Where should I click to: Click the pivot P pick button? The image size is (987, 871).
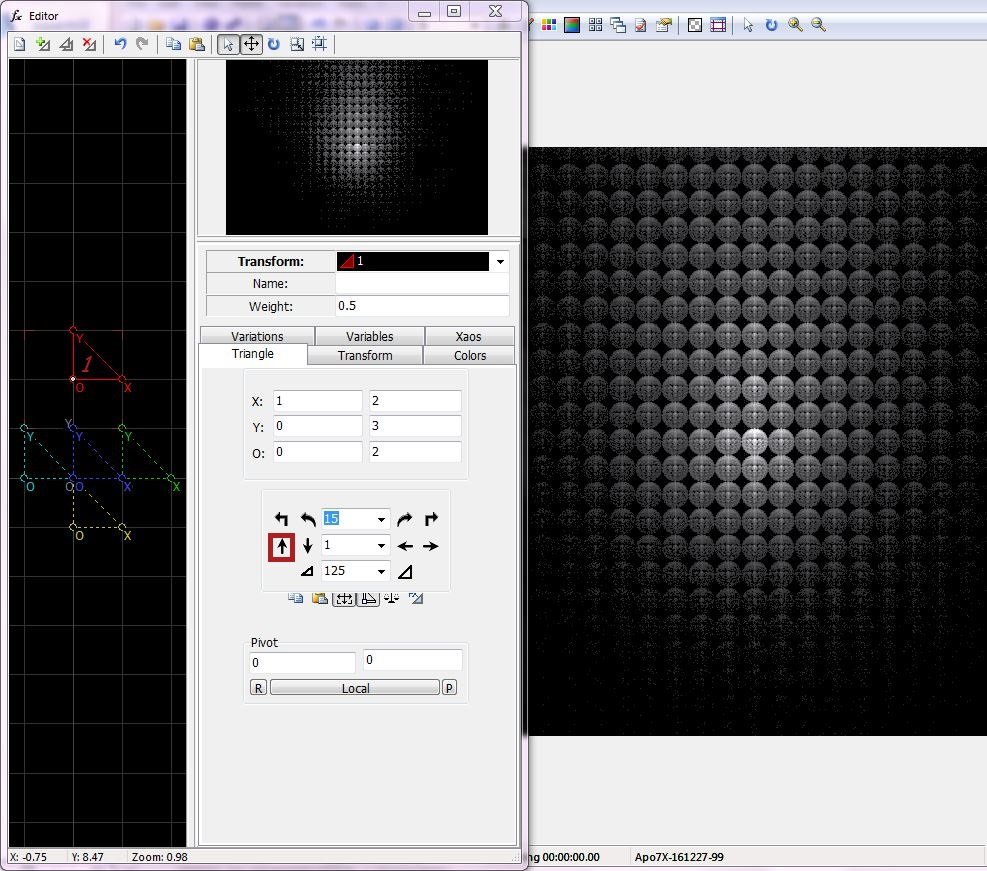[449, 688]
